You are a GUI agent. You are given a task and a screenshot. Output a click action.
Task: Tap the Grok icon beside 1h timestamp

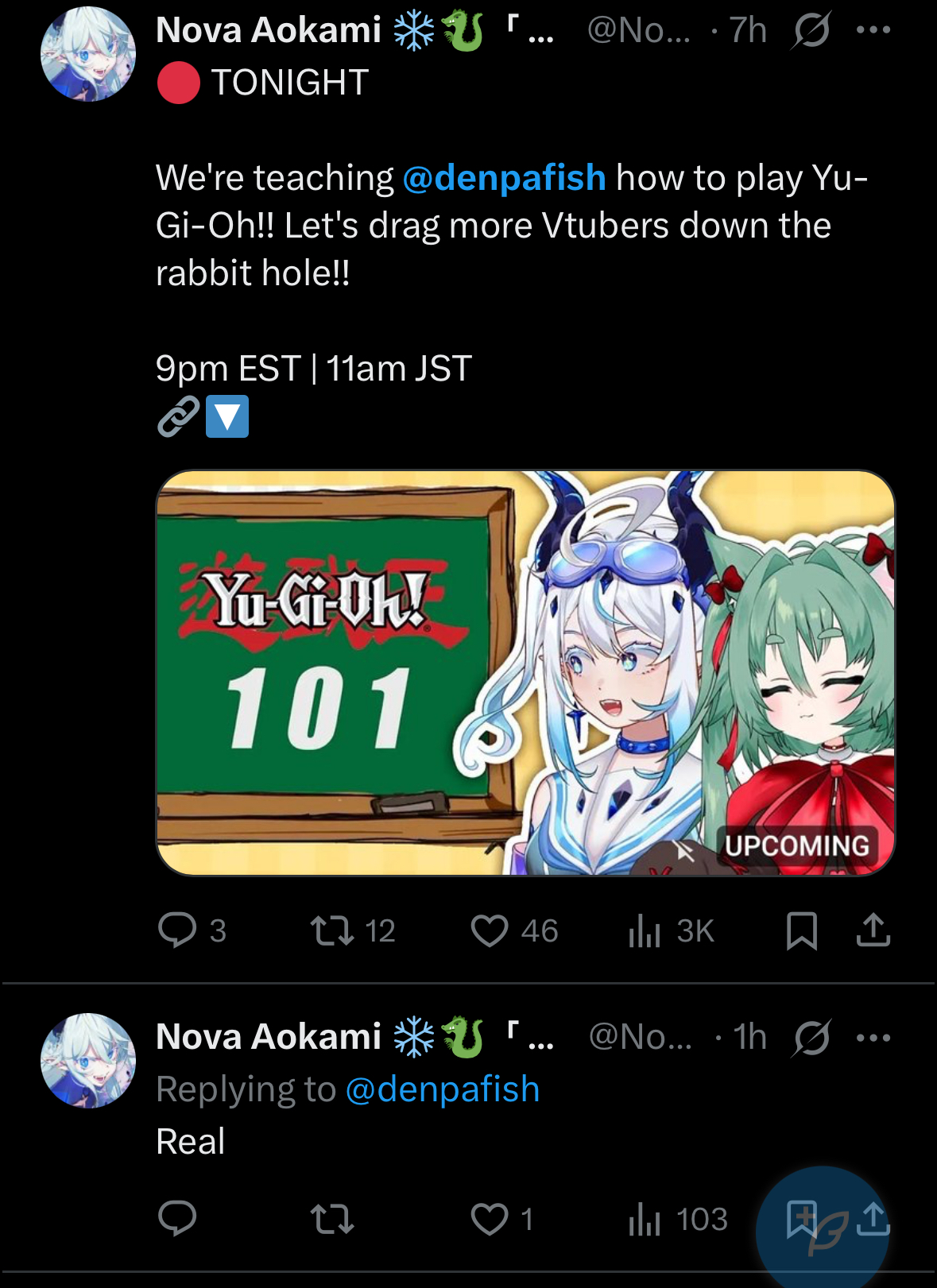tap(811, 1037)
